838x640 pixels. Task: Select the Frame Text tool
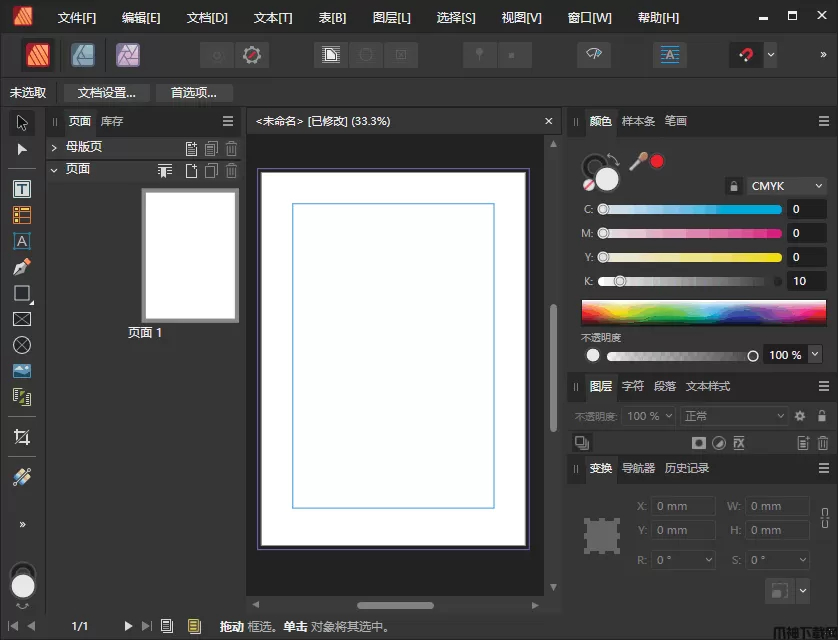coord(22,189)
